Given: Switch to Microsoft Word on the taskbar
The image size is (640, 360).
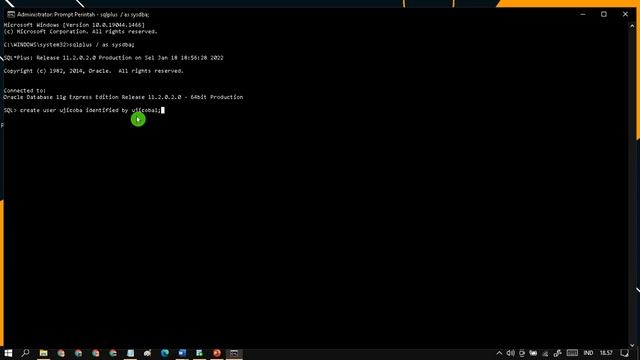Looking at the screenshot, I should (x=182, y=353).
